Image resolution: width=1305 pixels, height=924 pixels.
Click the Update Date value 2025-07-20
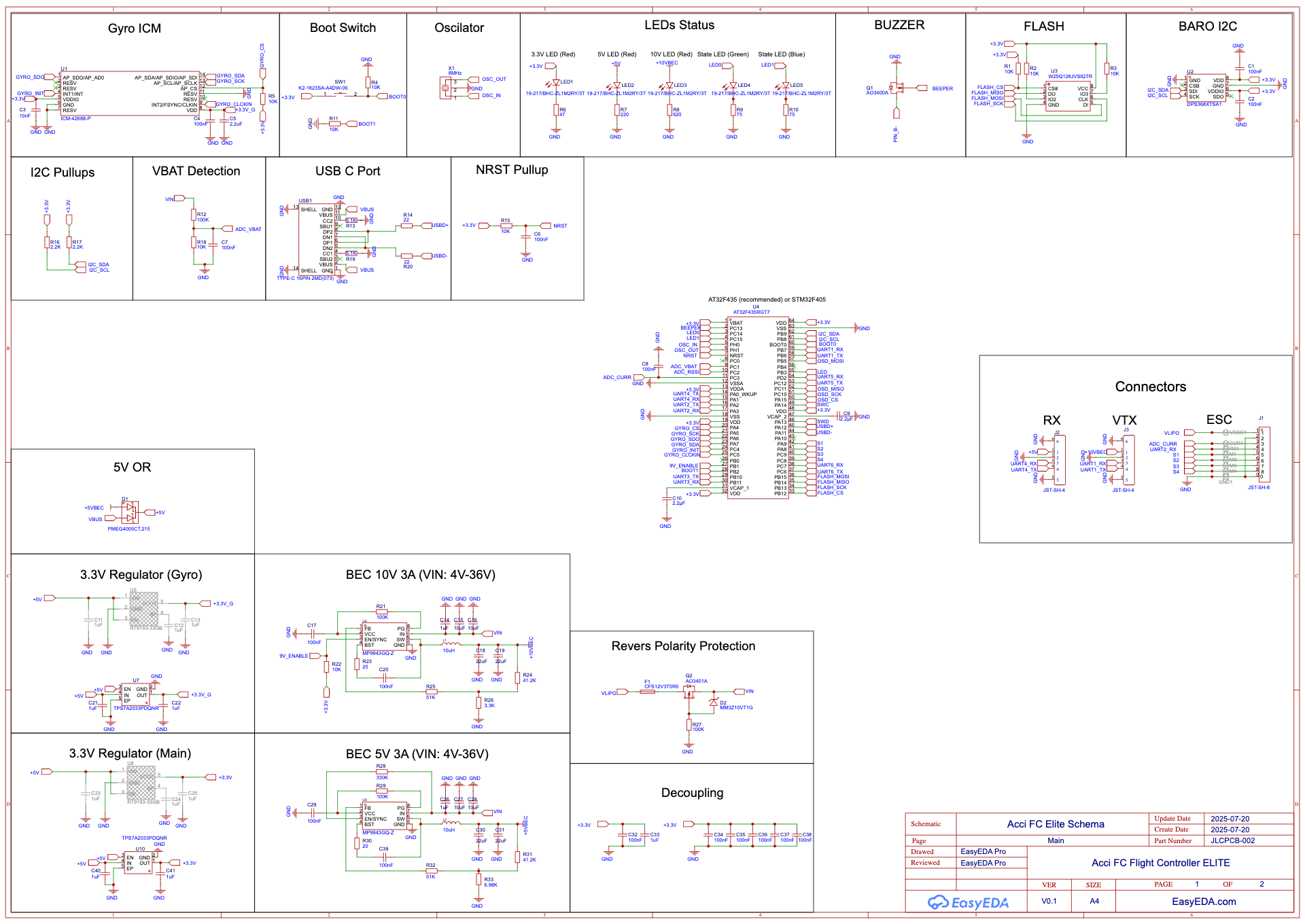[1230, 819]
